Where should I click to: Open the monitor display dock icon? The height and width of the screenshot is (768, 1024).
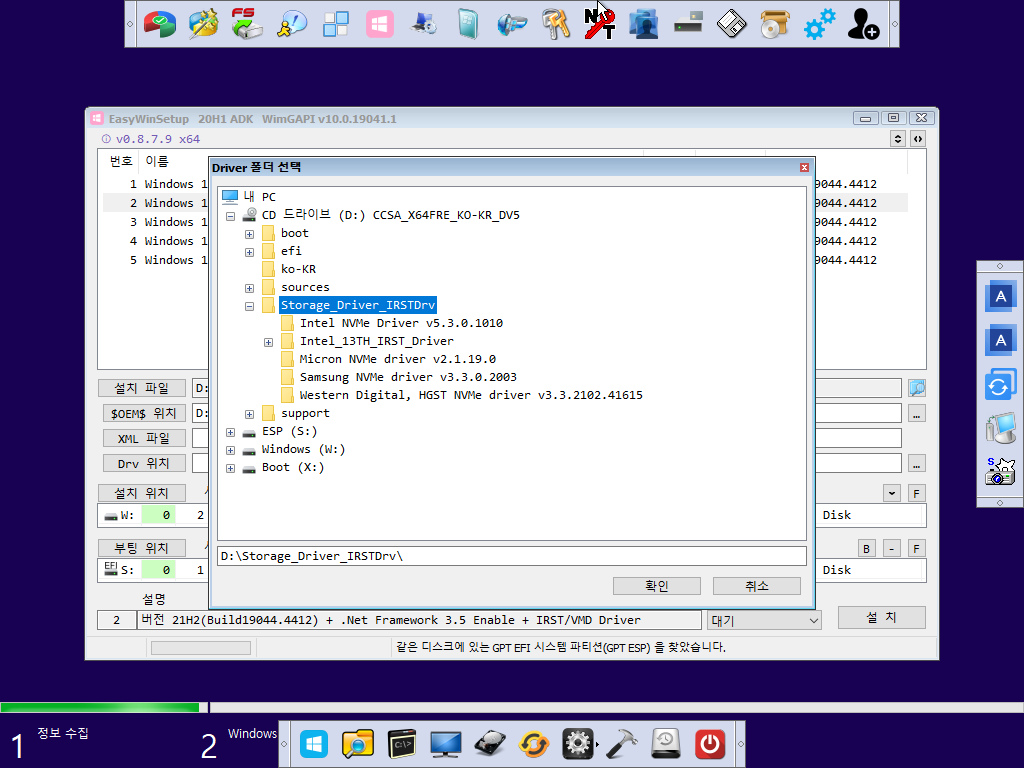click(x=445, y=744)
